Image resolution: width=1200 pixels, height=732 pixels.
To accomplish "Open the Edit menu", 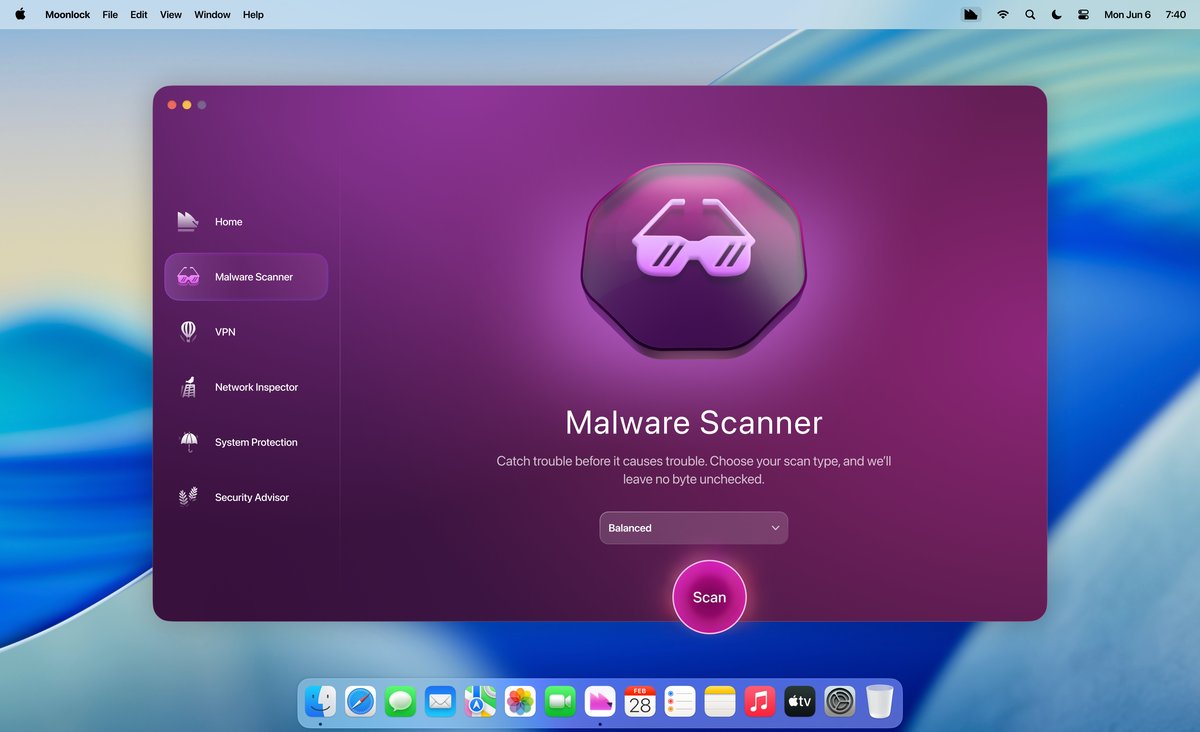I will pos(139,15).
